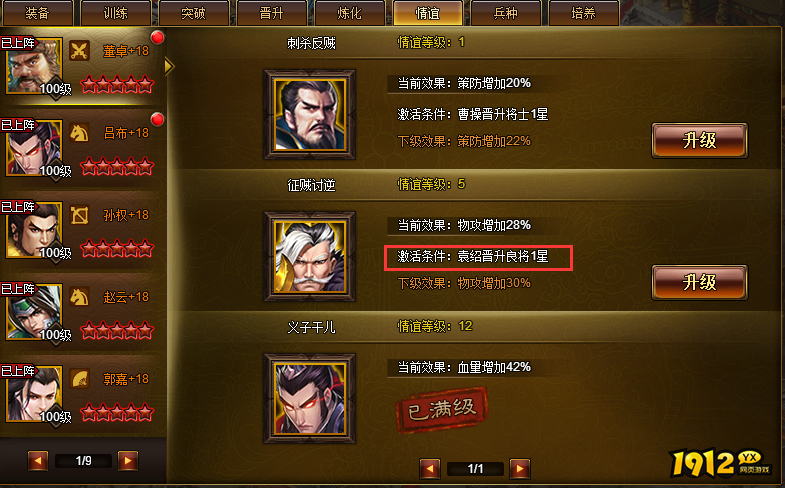Open the 培养 tab
This screenshot has width=785, height=488.
coord(584,13)
